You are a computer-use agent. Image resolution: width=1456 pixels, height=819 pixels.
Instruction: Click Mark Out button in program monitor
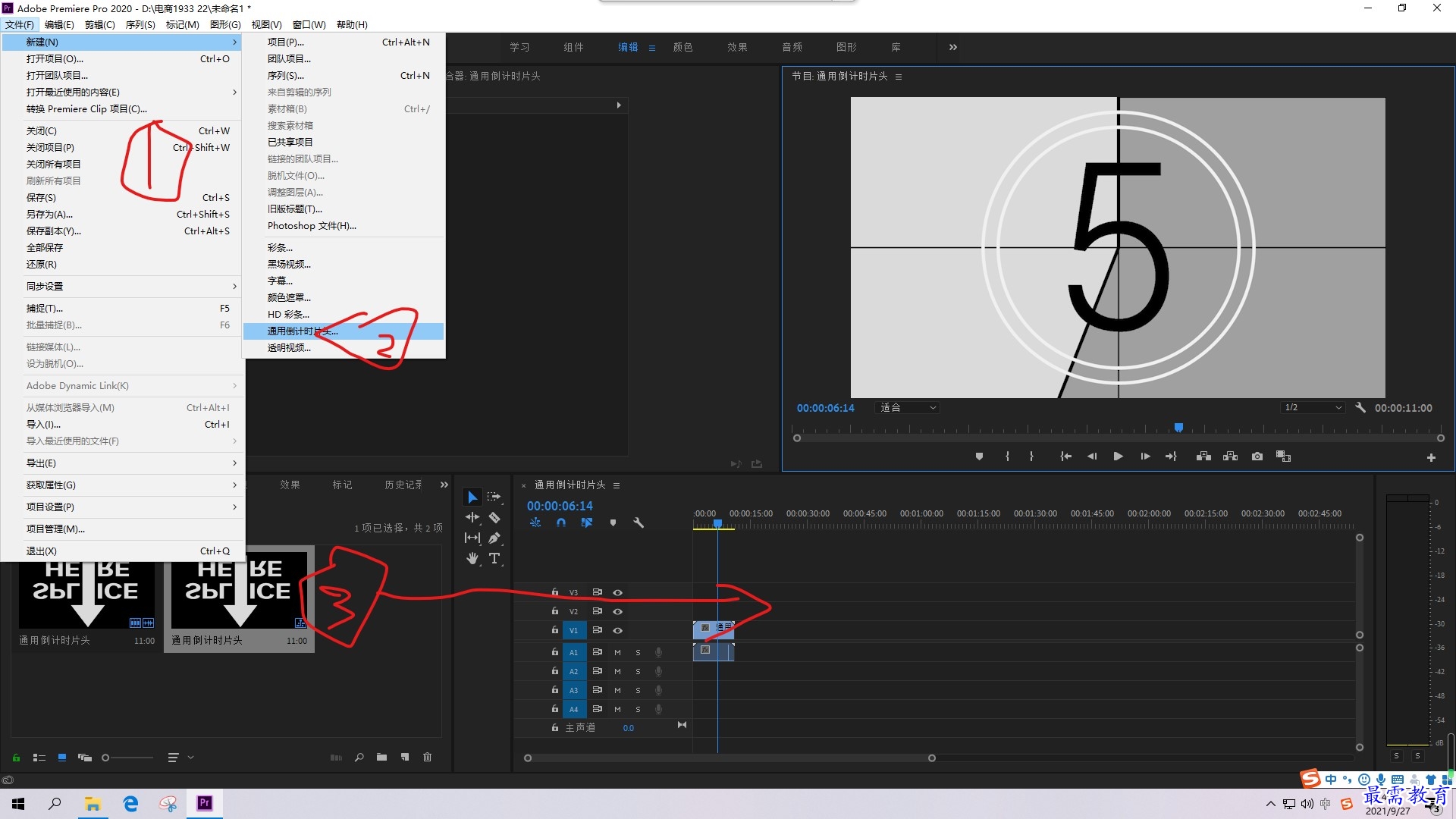click(1031, 457)
